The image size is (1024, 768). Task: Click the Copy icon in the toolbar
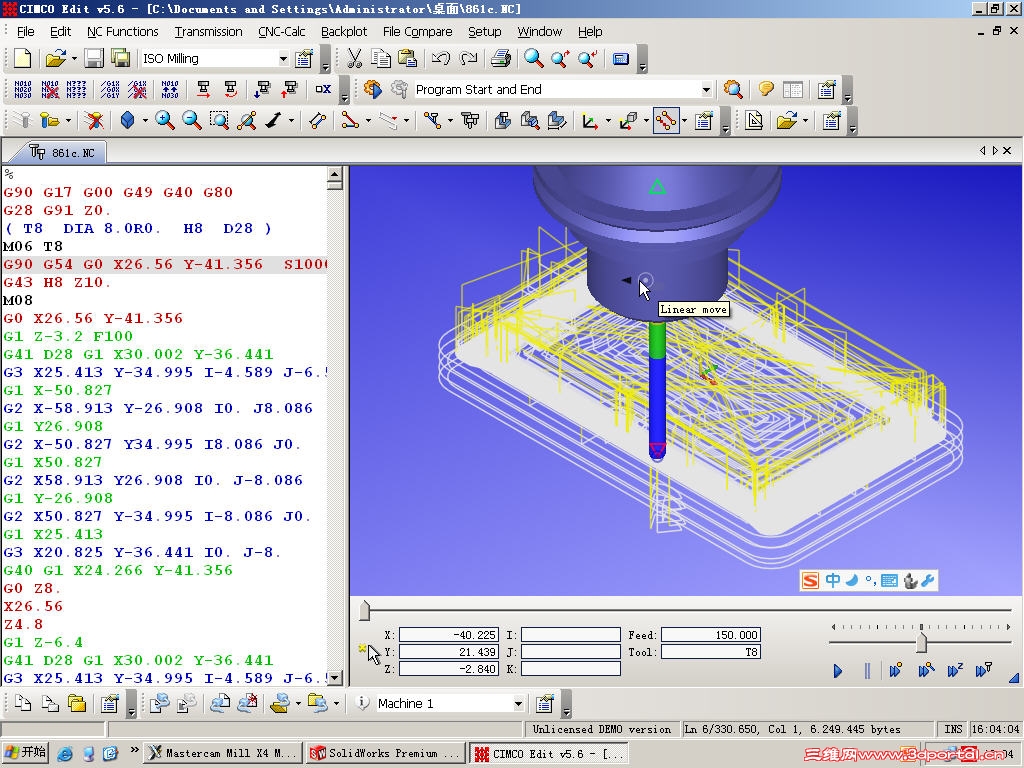381,59
